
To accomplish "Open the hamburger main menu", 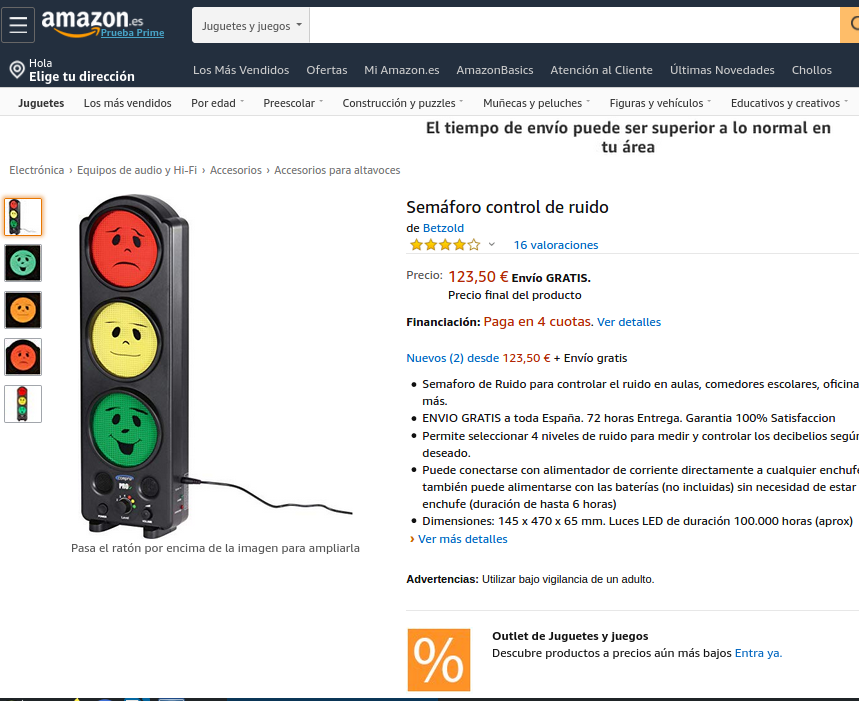I will pos(18,25).
